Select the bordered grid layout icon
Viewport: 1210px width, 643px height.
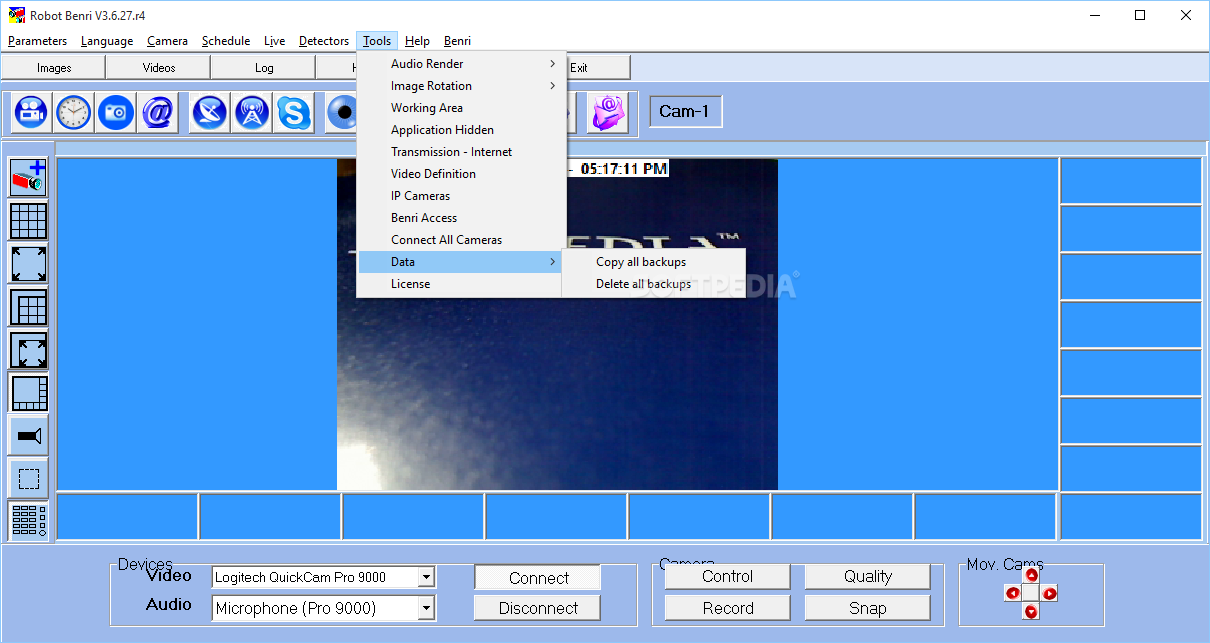pos(29,307)
